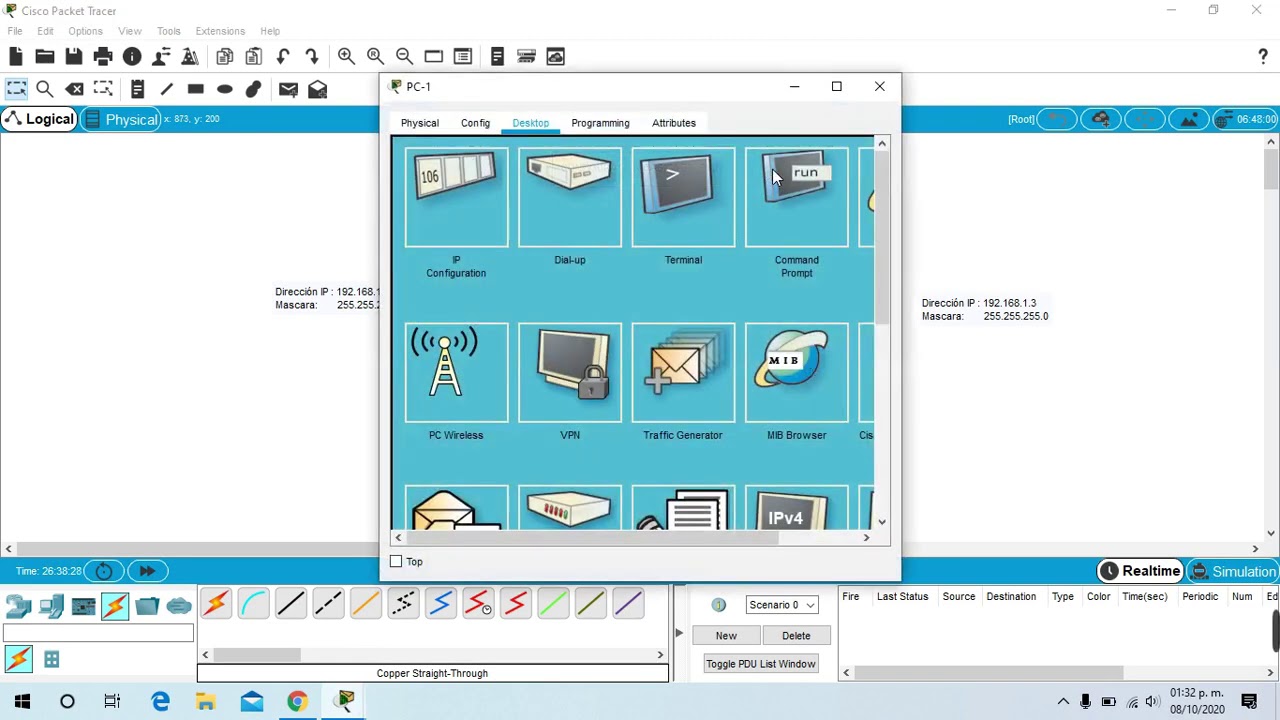
Task: Select the Draw Line tool
Action: (x=166, y=89)
